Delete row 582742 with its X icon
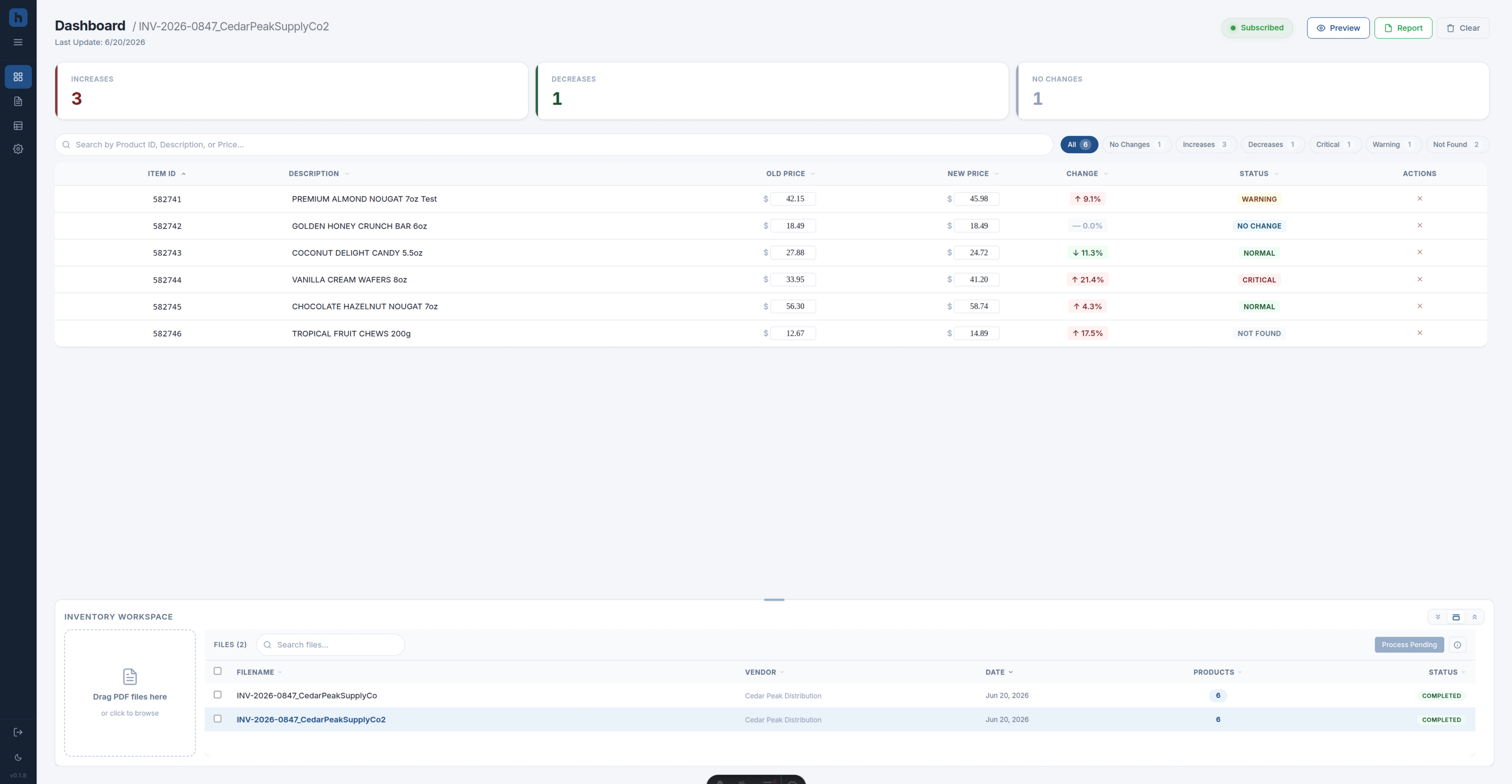1512x784 pixels. pos(1419,225)
